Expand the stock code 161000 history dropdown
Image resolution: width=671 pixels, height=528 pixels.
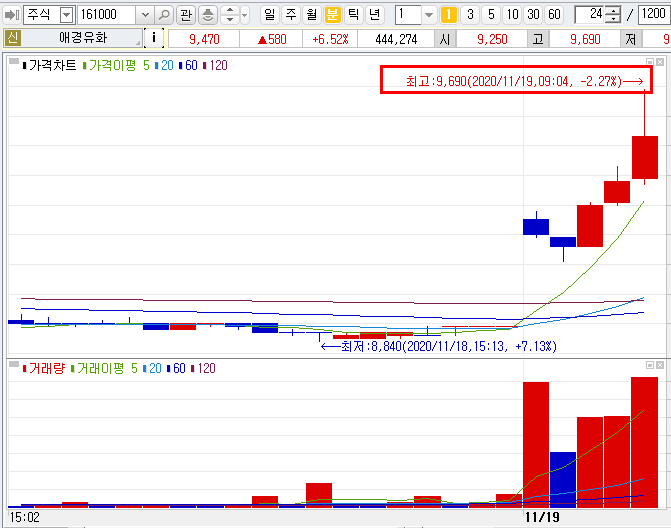point(145,15)
